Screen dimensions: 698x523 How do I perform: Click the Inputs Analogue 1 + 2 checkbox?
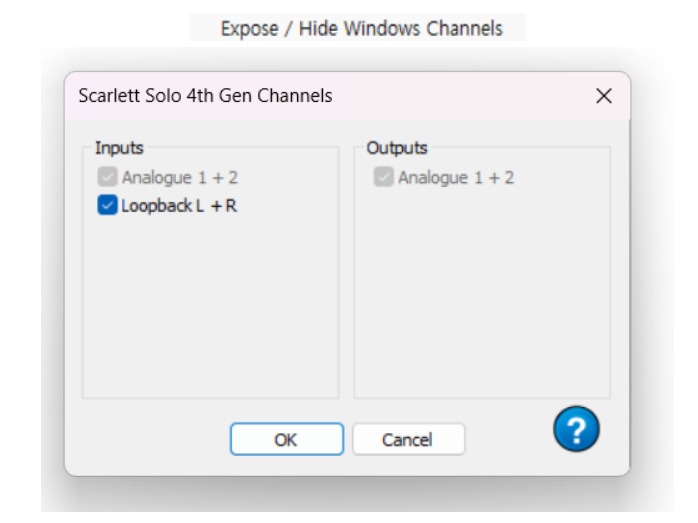pos(107,178)
